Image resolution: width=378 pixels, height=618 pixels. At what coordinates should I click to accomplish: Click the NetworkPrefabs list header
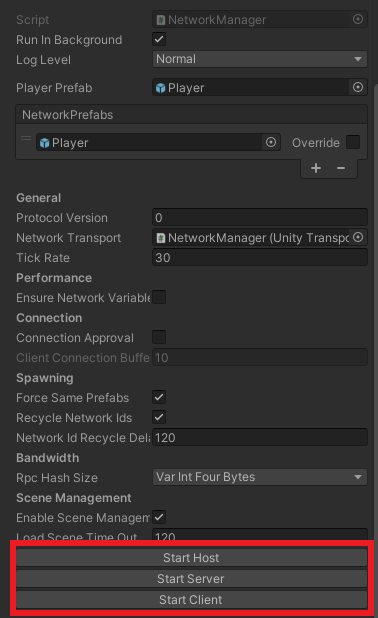pos(191,115)
